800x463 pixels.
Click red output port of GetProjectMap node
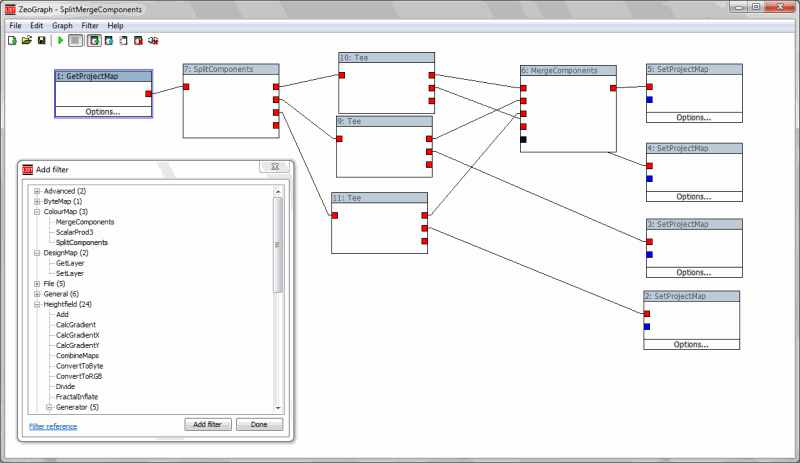pos(148,94)
